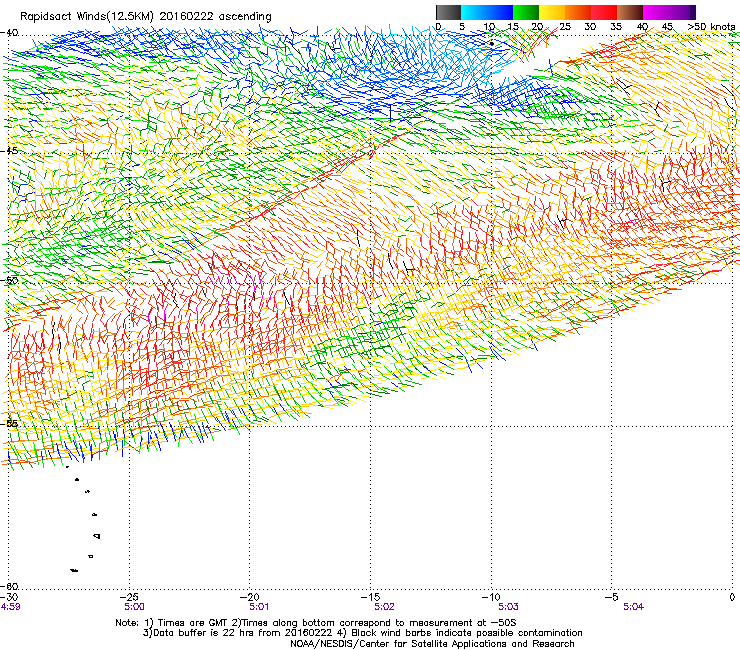Click the "-50" latitude axis label
The width and height of the screenshot is (740, 650).
[x=9, y=280]
